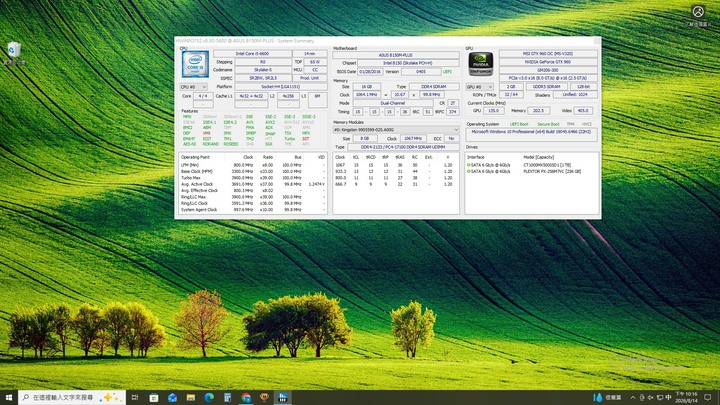The image size is (720, 405).
Task: Click the 'ASUS B150M-PLUS' motherboard field
Action: click(395, 55)
